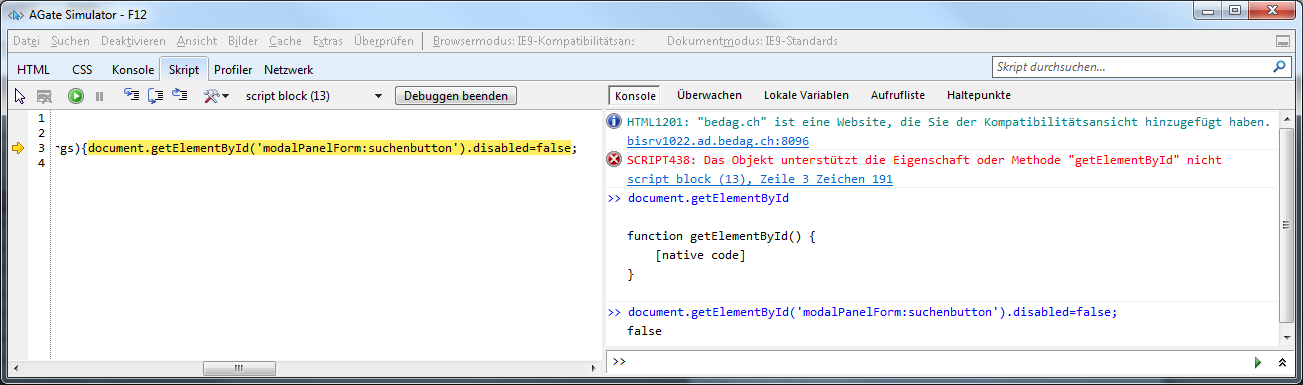Switch to the left Konsole tab

(133, 70)
